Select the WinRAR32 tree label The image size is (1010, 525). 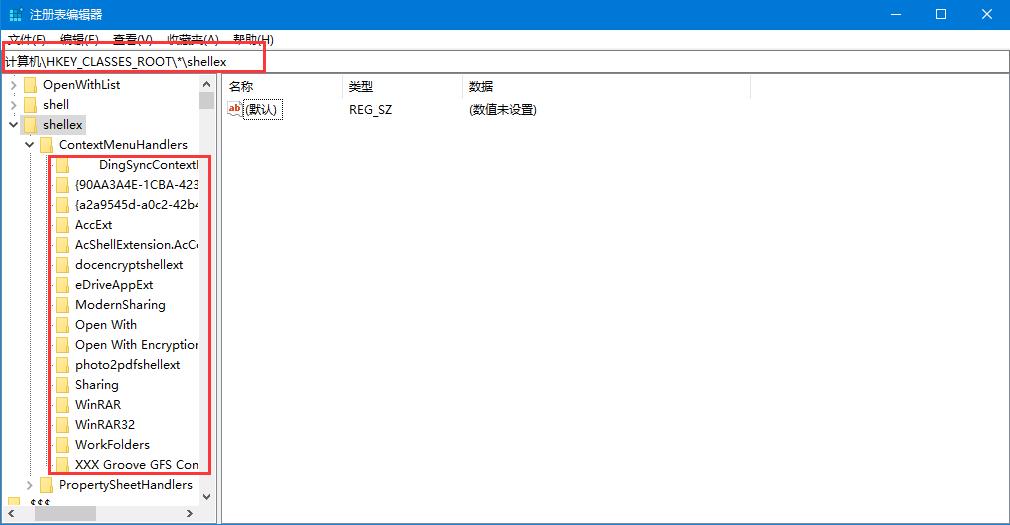pyautogui.click(x=105, y=425)
